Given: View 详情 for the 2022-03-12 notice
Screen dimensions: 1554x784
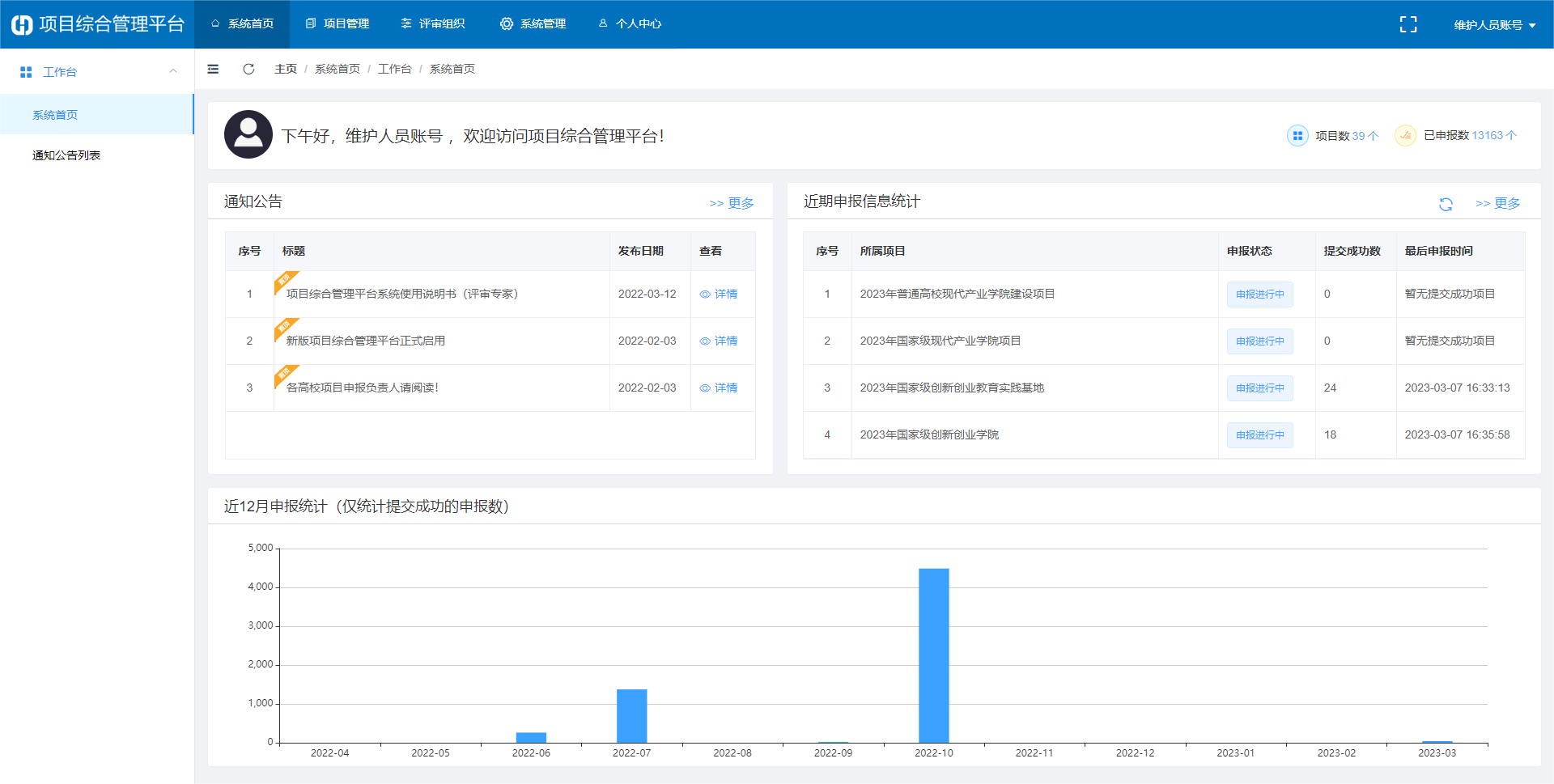Looking at the screenshot, I should coord(719,295).
